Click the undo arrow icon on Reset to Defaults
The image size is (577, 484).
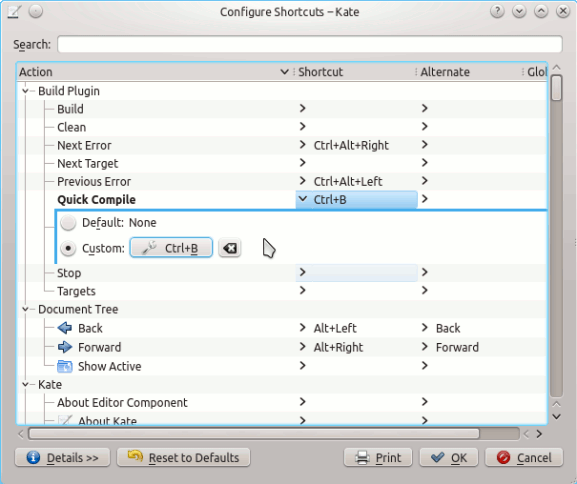(x=135, y=457)
